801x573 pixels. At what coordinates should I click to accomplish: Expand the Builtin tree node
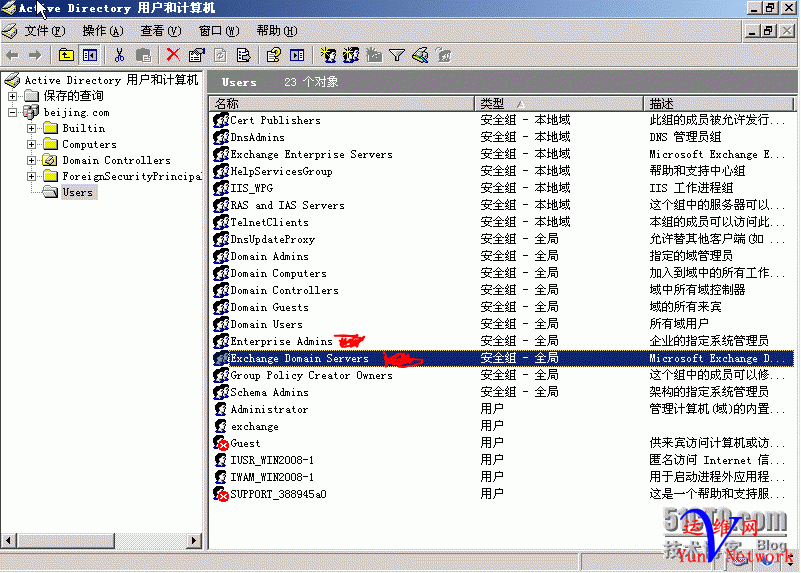click(32, 128)
